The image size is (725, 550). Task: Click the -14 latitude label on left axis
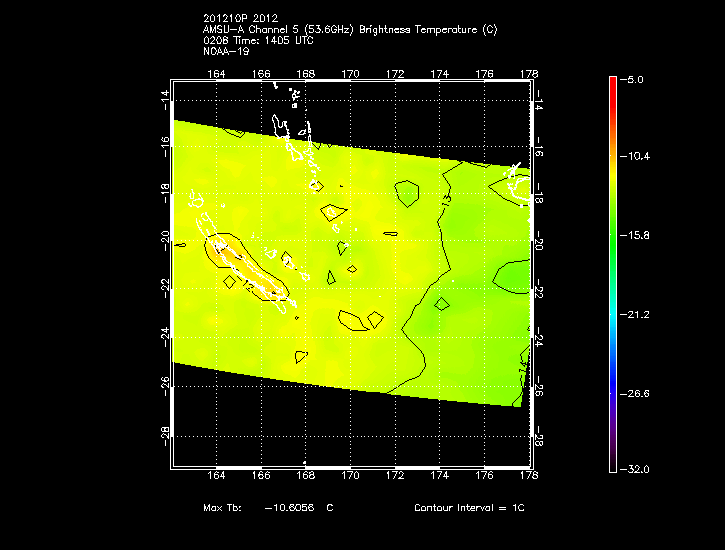click(165, 97)
